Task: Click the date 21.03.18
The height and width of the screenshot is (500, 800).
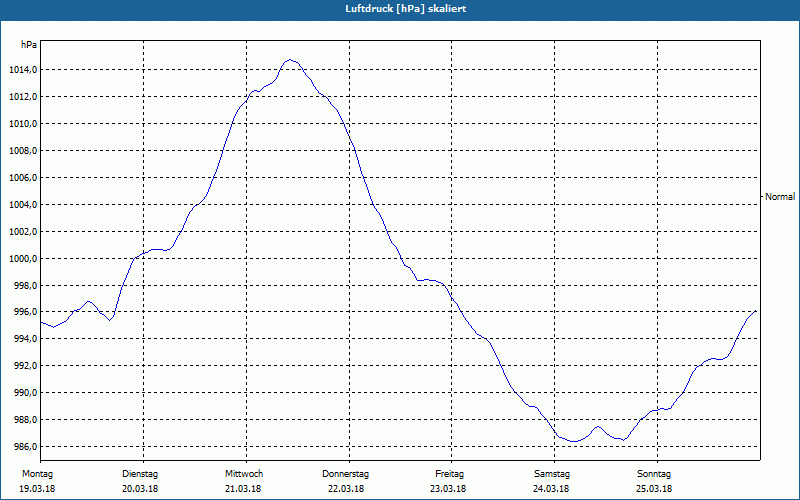Action: [x=243, y=489]
